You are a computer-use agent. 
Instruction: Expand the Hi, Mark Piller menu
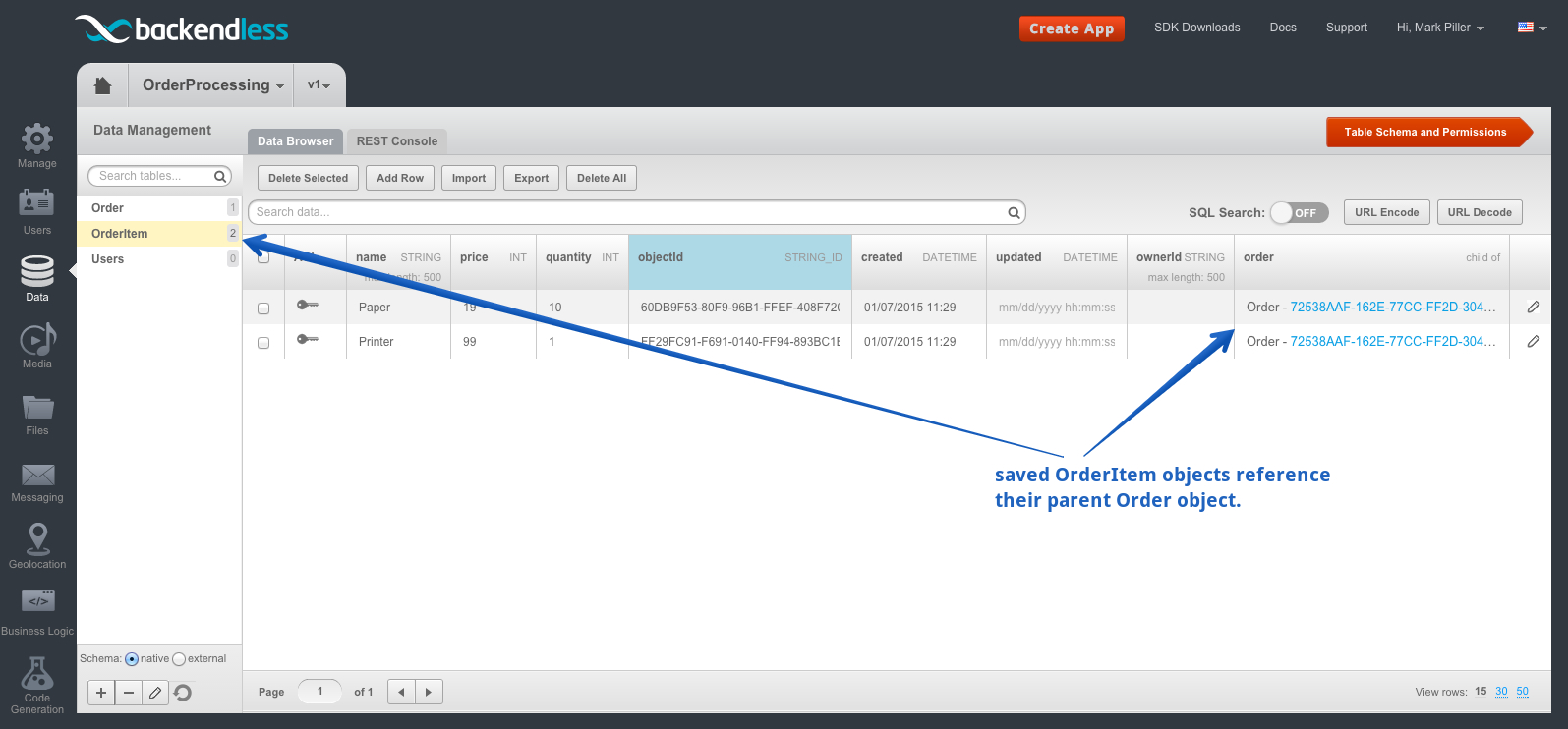pos(1440,28)
